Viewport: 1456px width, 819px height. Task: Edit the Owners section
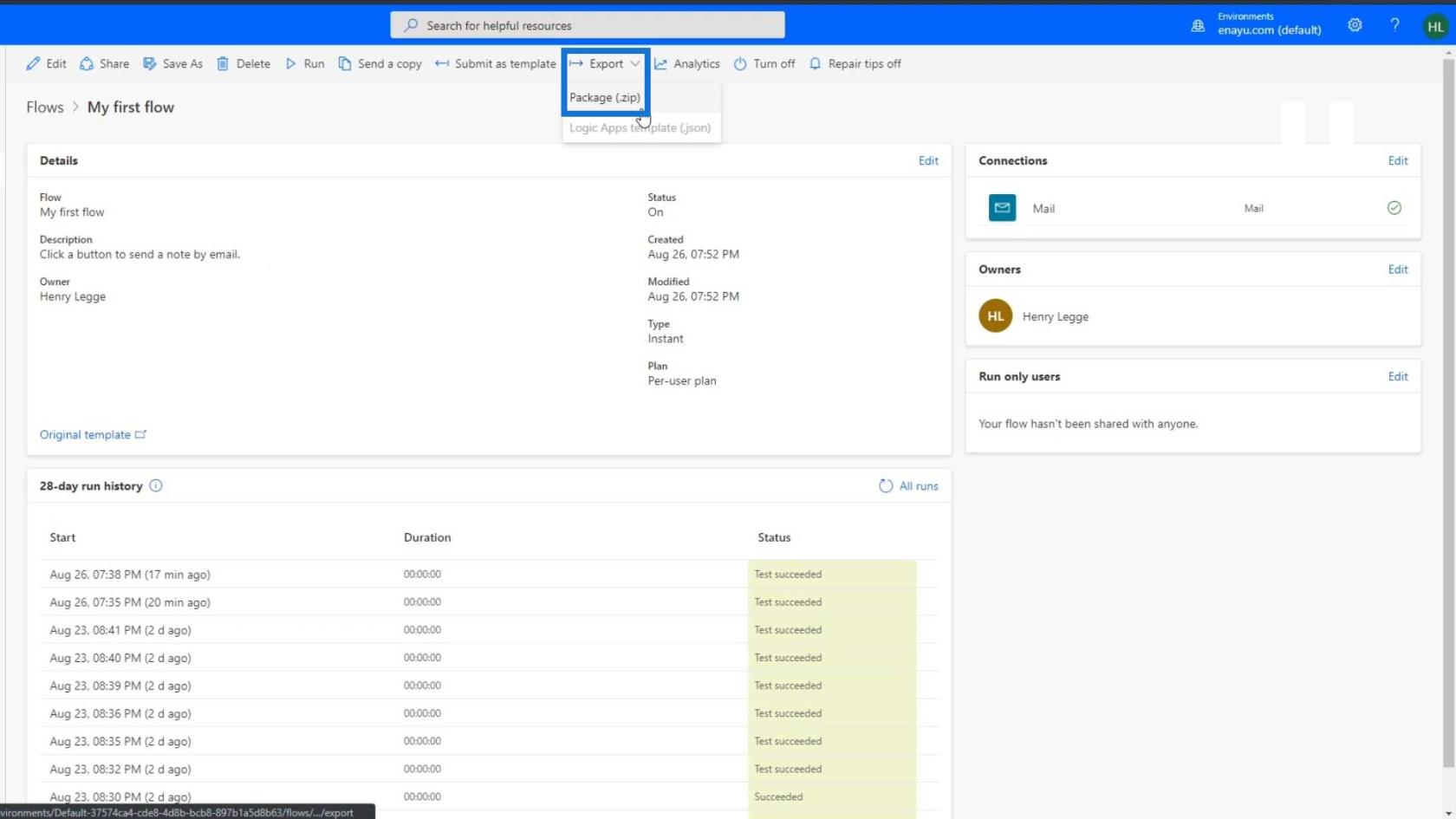(1397, 270)
